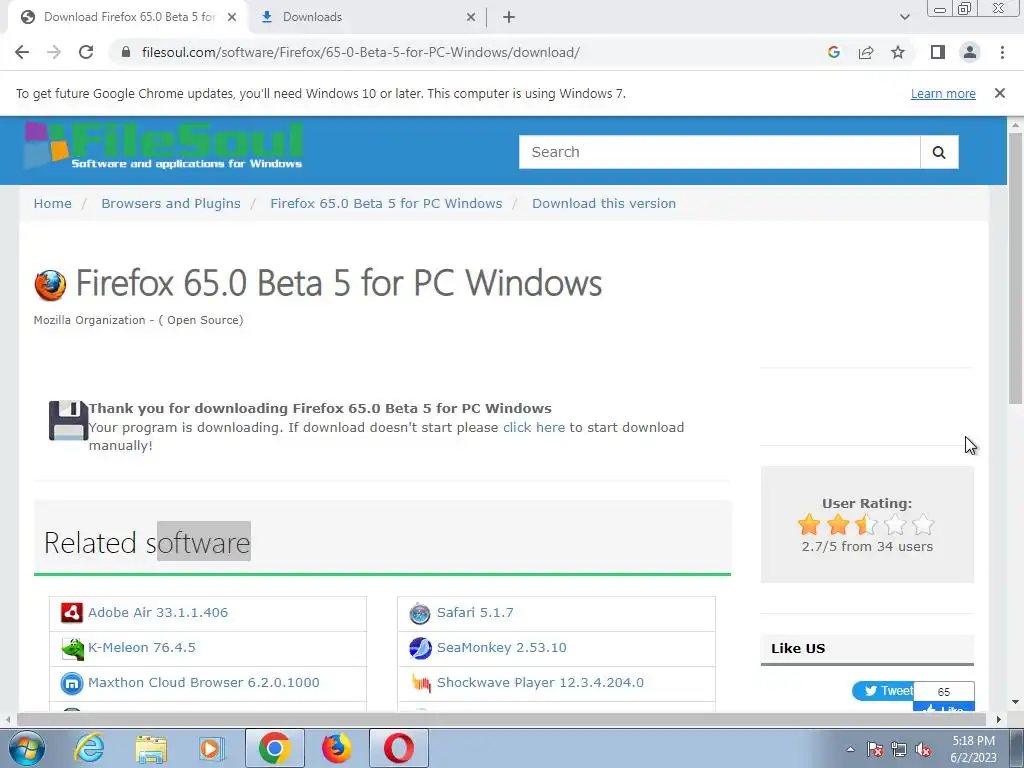Open a new browser tab
This screenshot has width=1024, height=768.
[x=509, y=17]
